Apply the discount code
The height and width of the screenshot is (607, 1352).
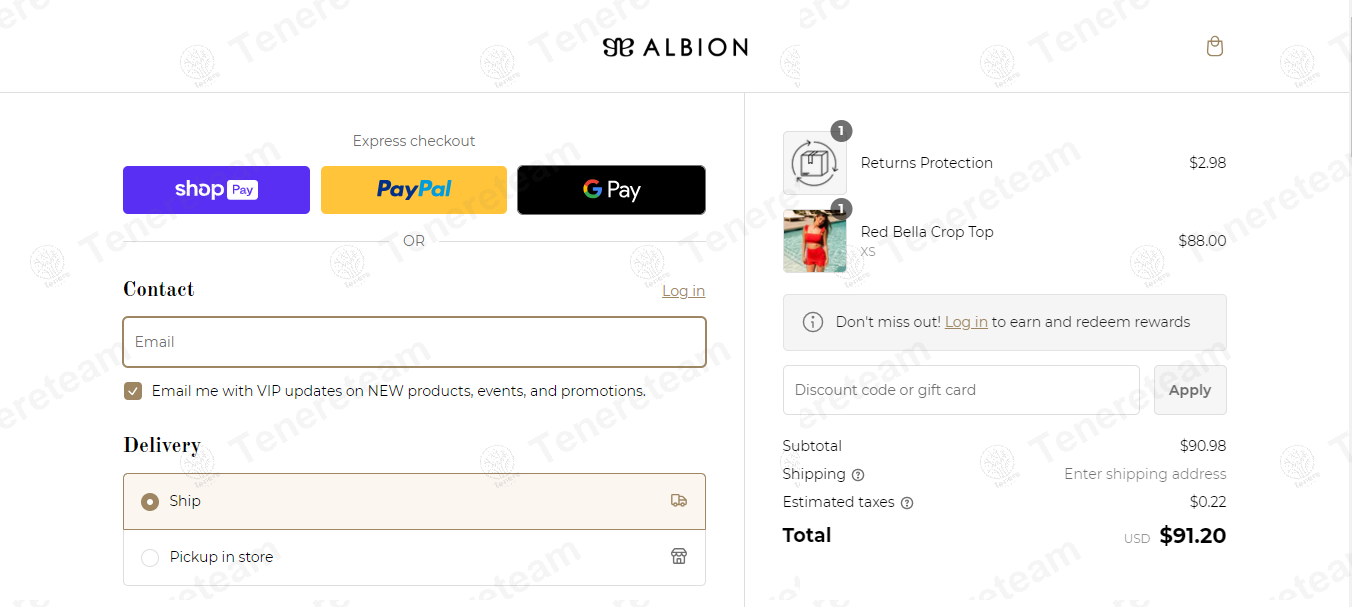(1190, 390)
